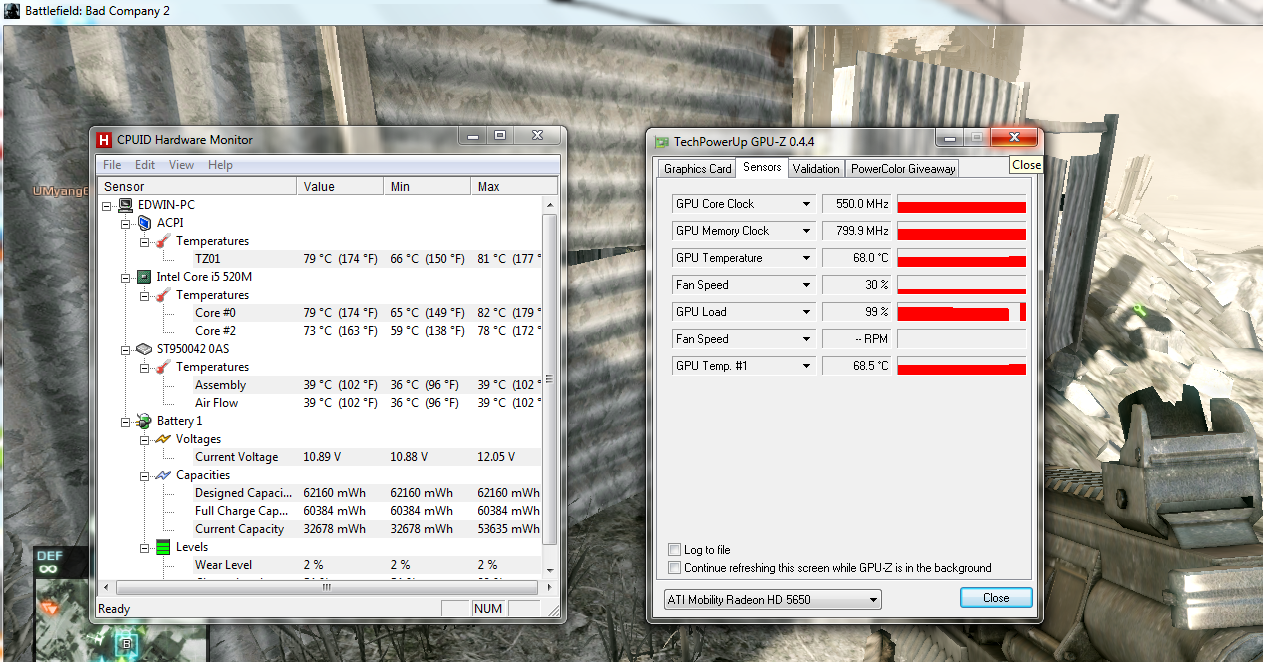The height and width of the screenshot is (662, 1263).
Task: Collapse the ACPI tree node
Action: pos(126,223)
